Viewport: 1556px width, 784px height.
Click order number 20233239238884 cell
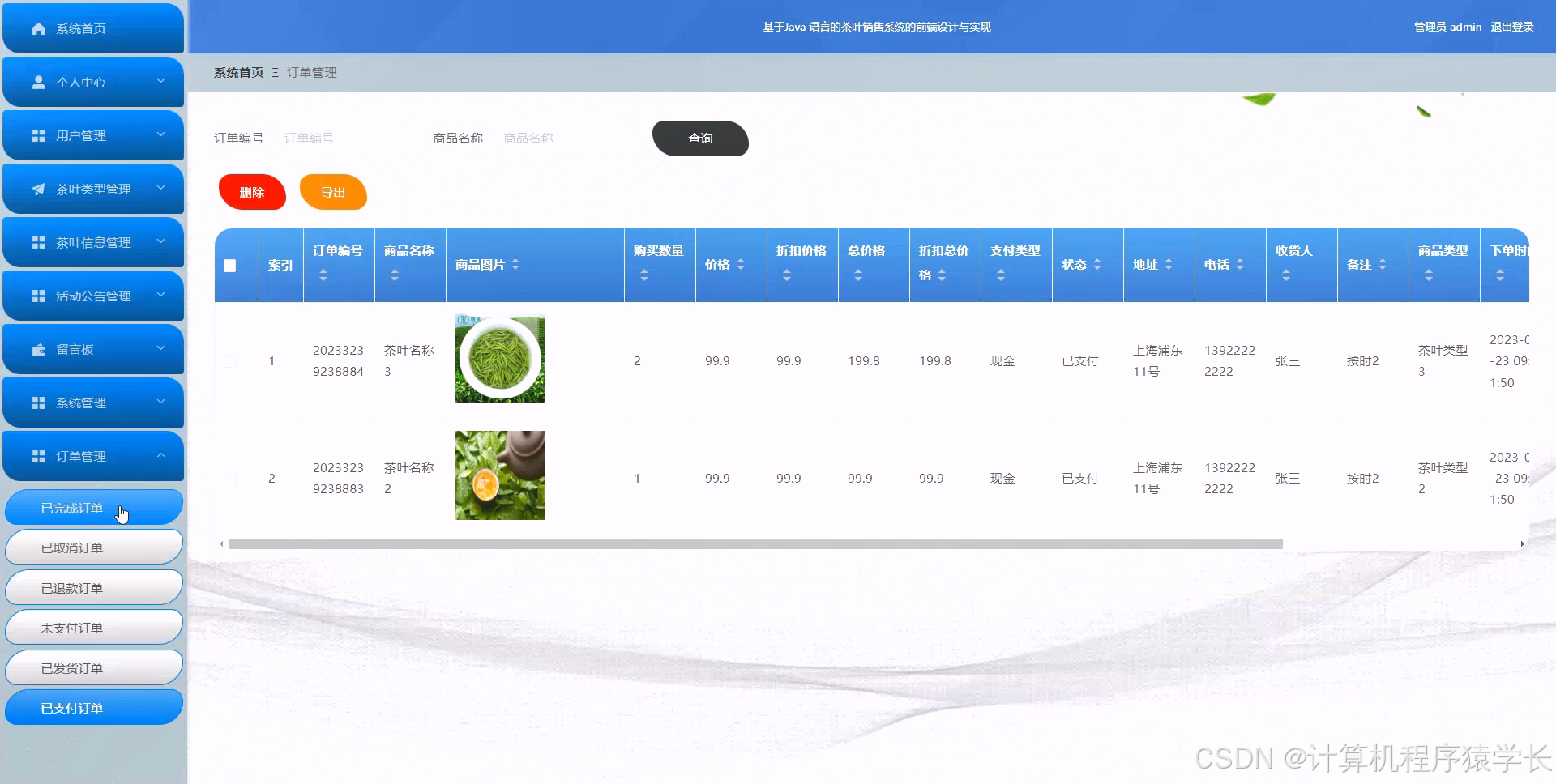point(339,361)
